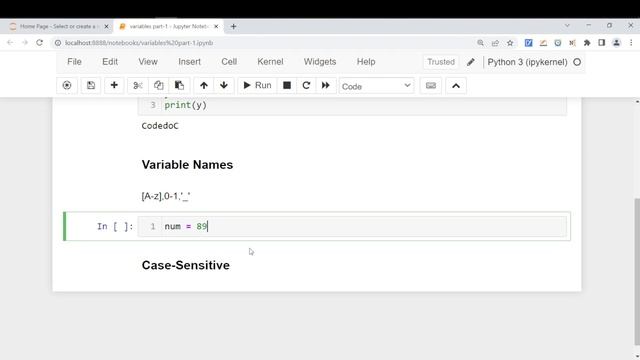Click the leftmost toolbar circle icon

(67, 86)
